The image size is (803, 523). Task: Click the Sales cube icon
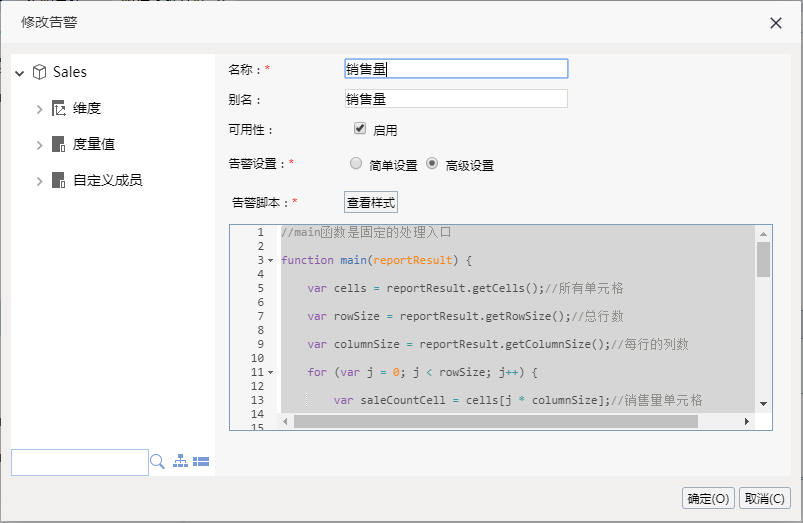[x=39, y=72]
